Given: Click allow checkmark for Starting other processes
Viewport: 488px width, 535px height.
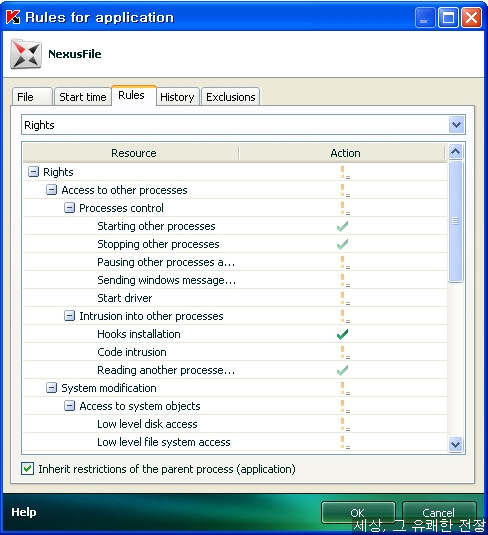Looking at the screenshot, I should pos(342,226).
